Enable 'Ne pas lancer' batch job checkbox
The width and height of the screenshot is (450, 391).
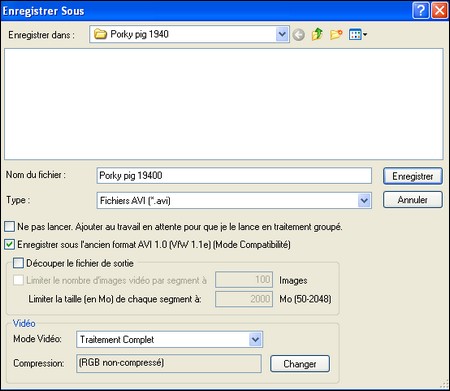point(9,227)
